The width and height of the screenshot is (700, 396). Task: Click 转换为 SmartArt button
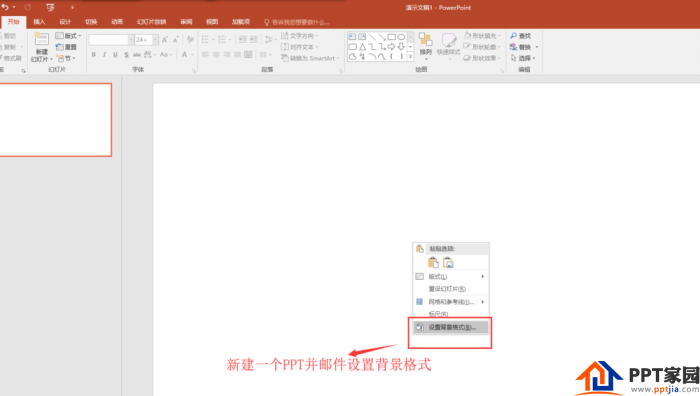click(310, 58)
